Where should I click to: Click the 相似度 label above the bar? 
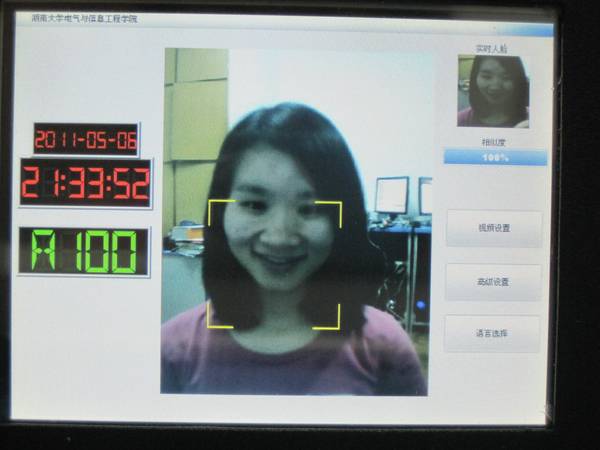pyautogui.click(x=494, y=143)
